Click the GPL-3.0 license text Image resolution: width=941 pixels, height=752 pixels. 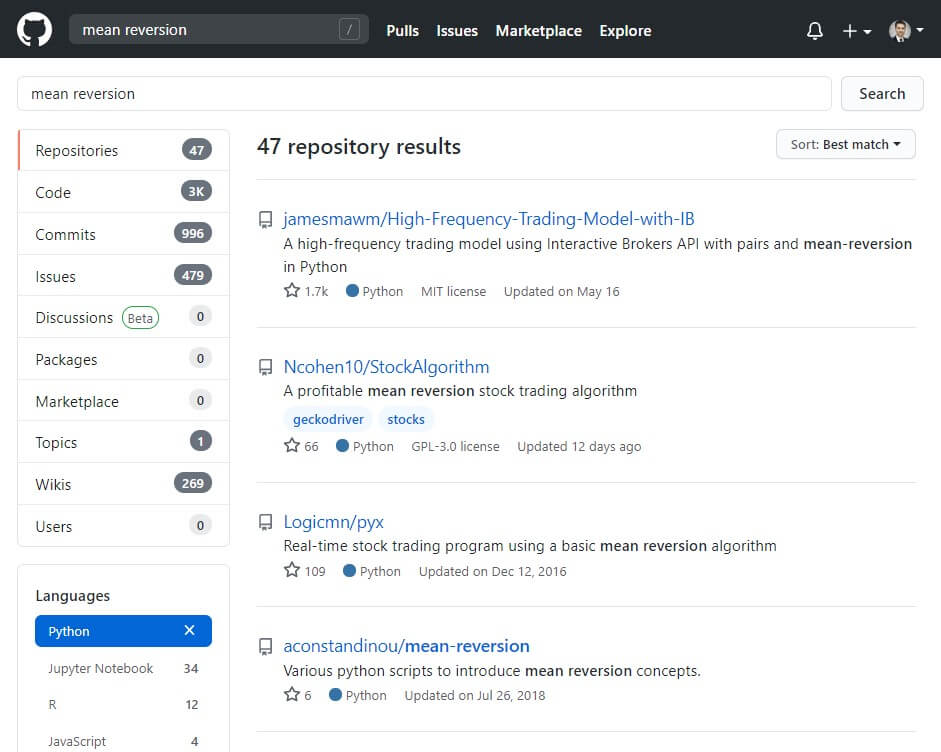[x=455, y=447]
